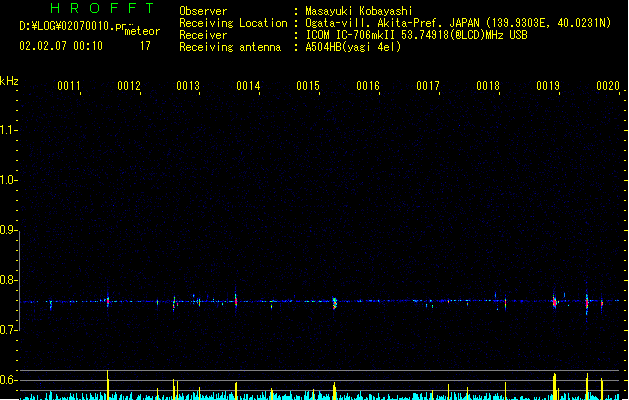Click the 0.8 kHz axis tick label

7,280
